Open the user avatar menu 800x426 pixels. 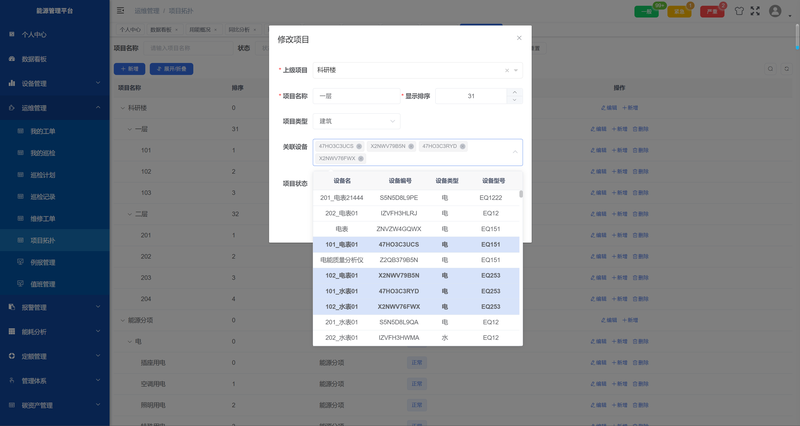775,11
